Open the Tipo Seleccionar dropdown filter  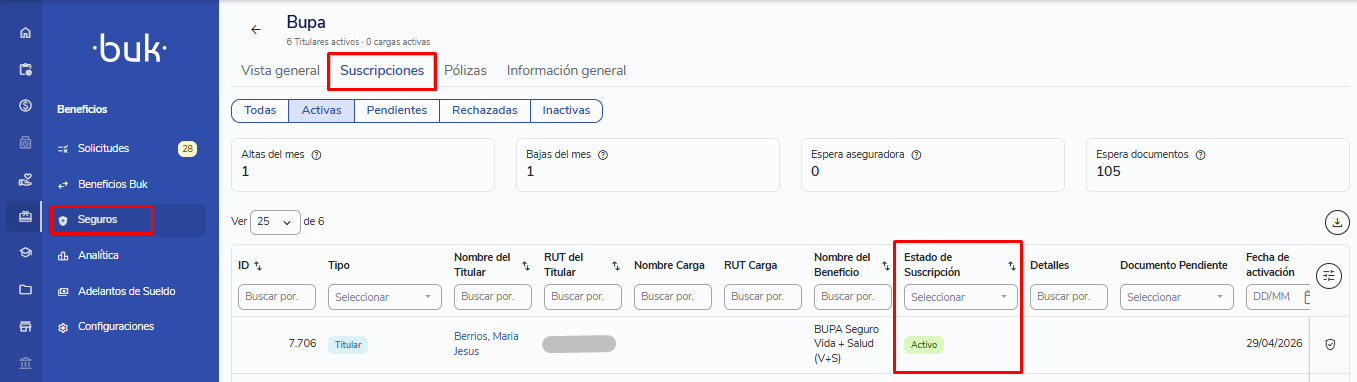pyautogui.click(x=385, y=297)
